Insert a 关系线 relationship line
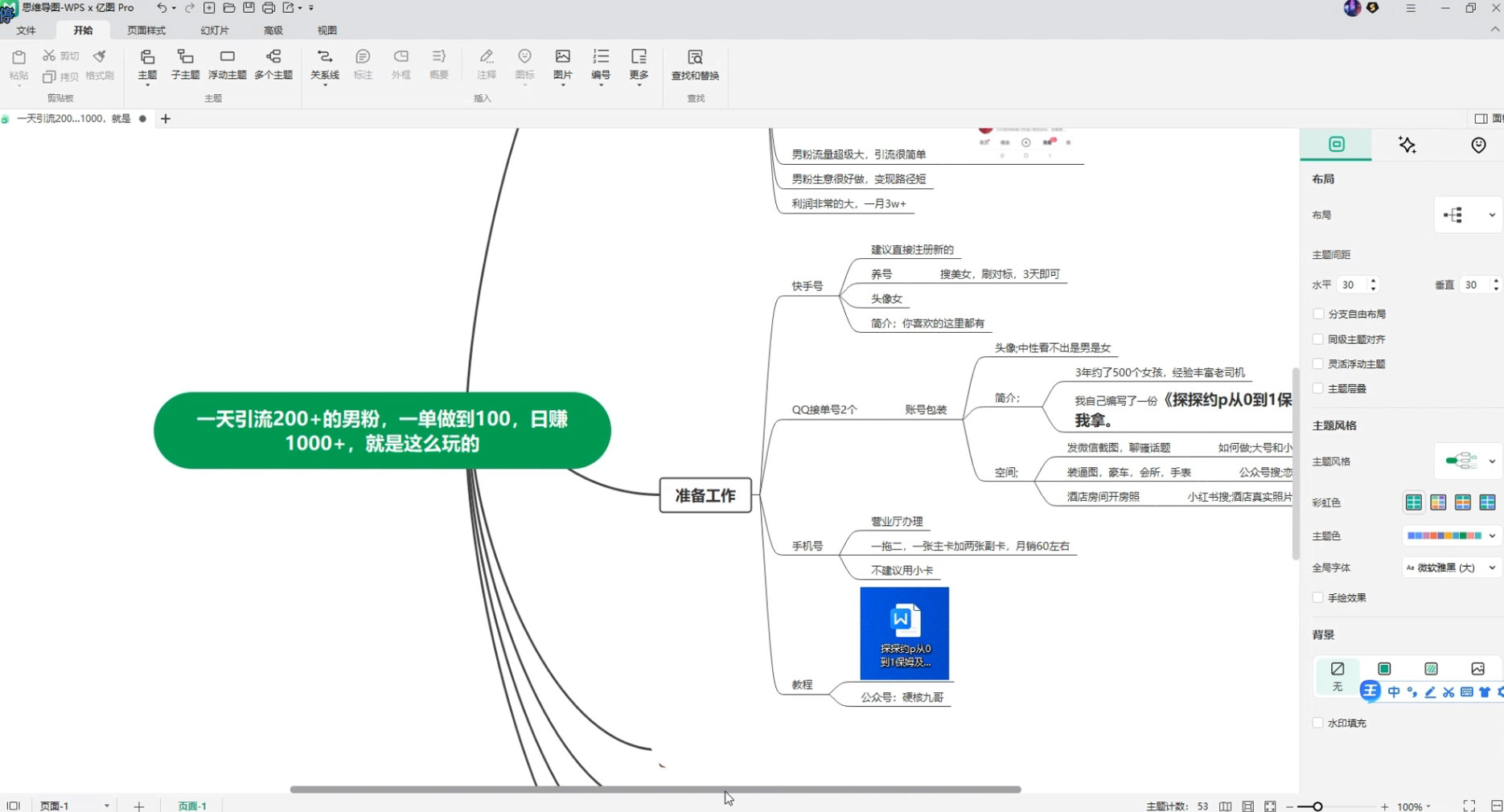Screen dimensions: 1504x812 325,64
